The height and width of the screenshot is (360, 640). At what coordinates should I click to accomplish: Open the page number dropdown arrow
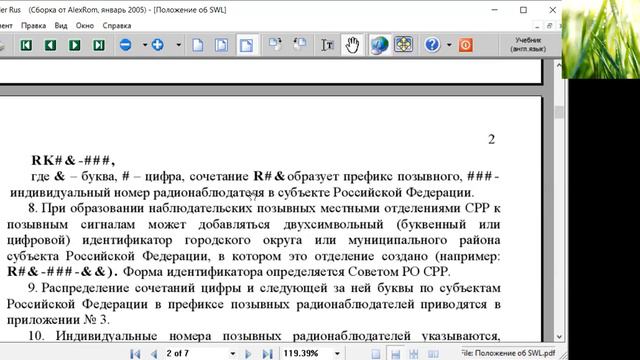233,354
